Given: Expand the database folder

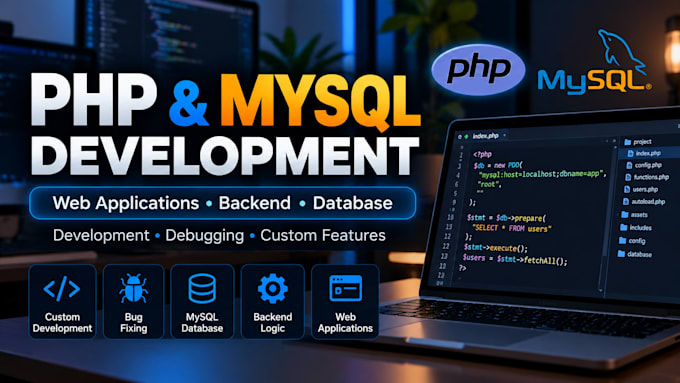Looking at the screenshot, I should click(x=634, y=254).
